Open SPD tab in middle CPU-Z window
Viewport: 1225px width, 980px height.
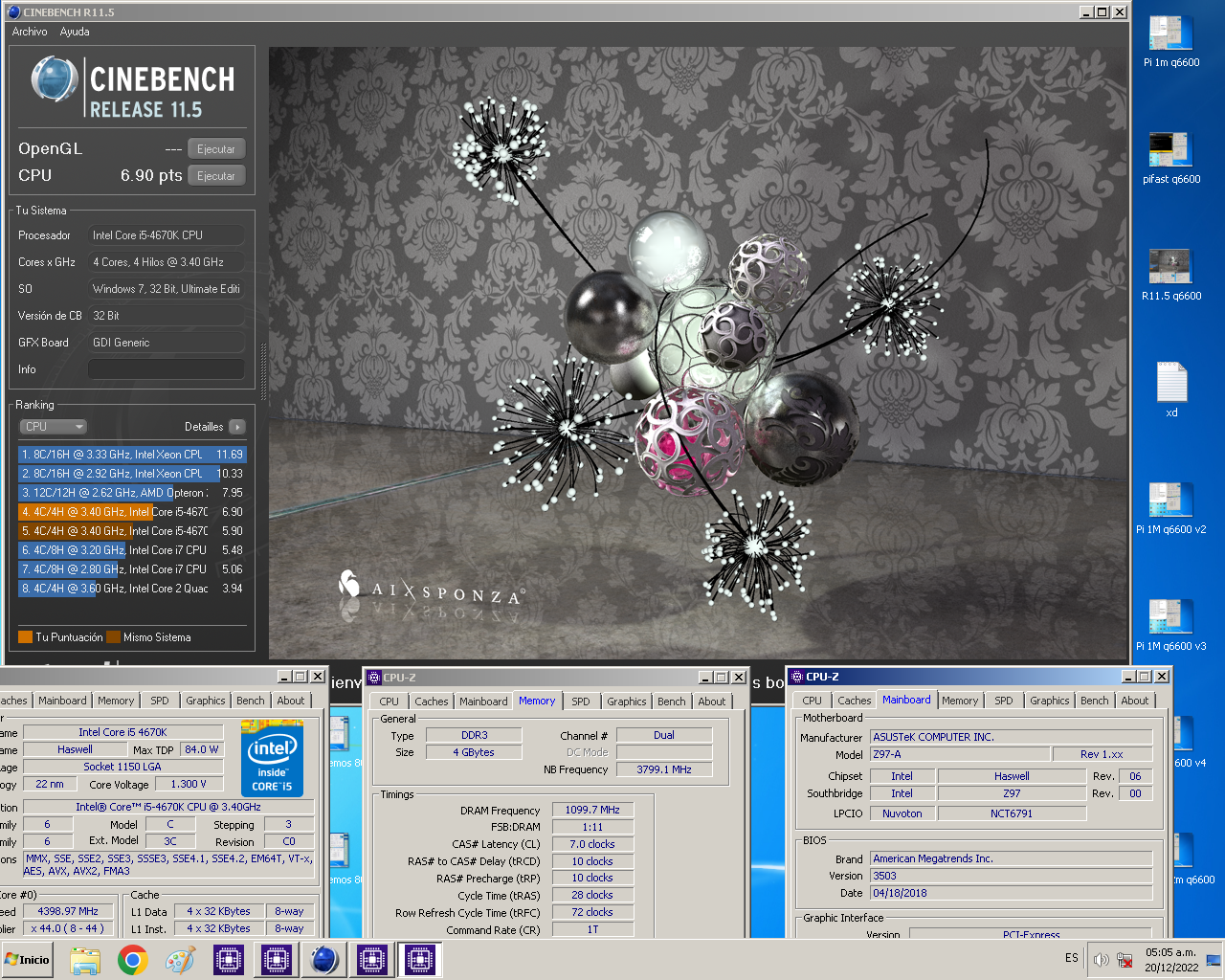tap(581, 702)
